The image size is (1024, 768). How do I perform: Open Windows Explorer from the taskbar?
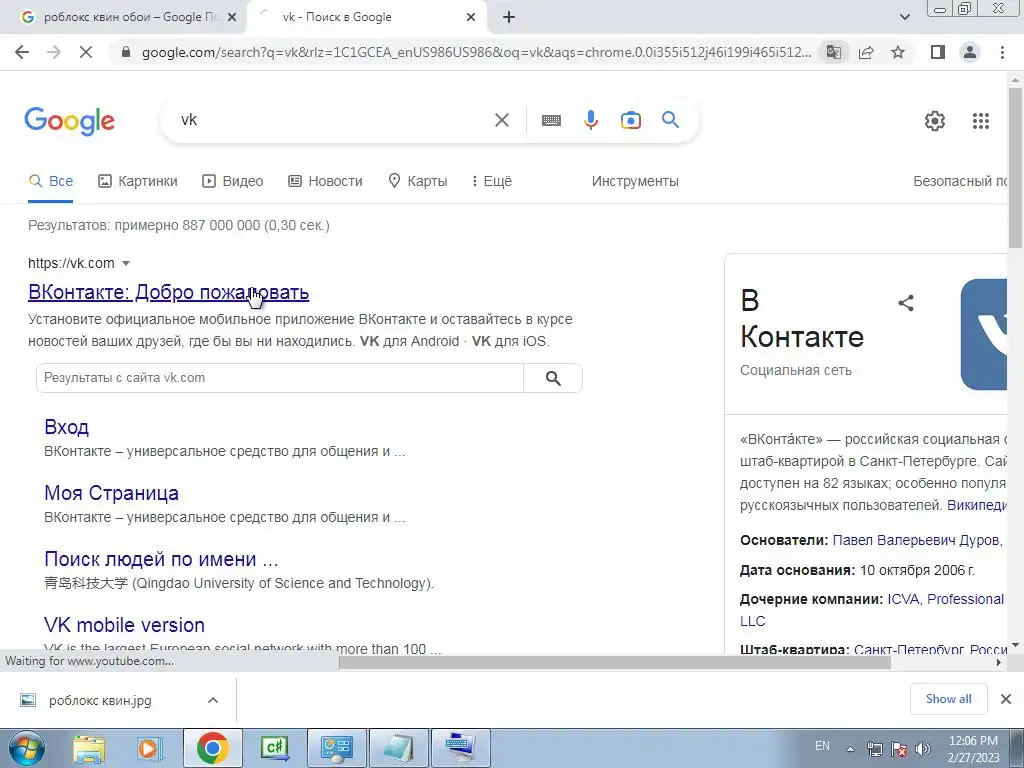click(89, 748)
